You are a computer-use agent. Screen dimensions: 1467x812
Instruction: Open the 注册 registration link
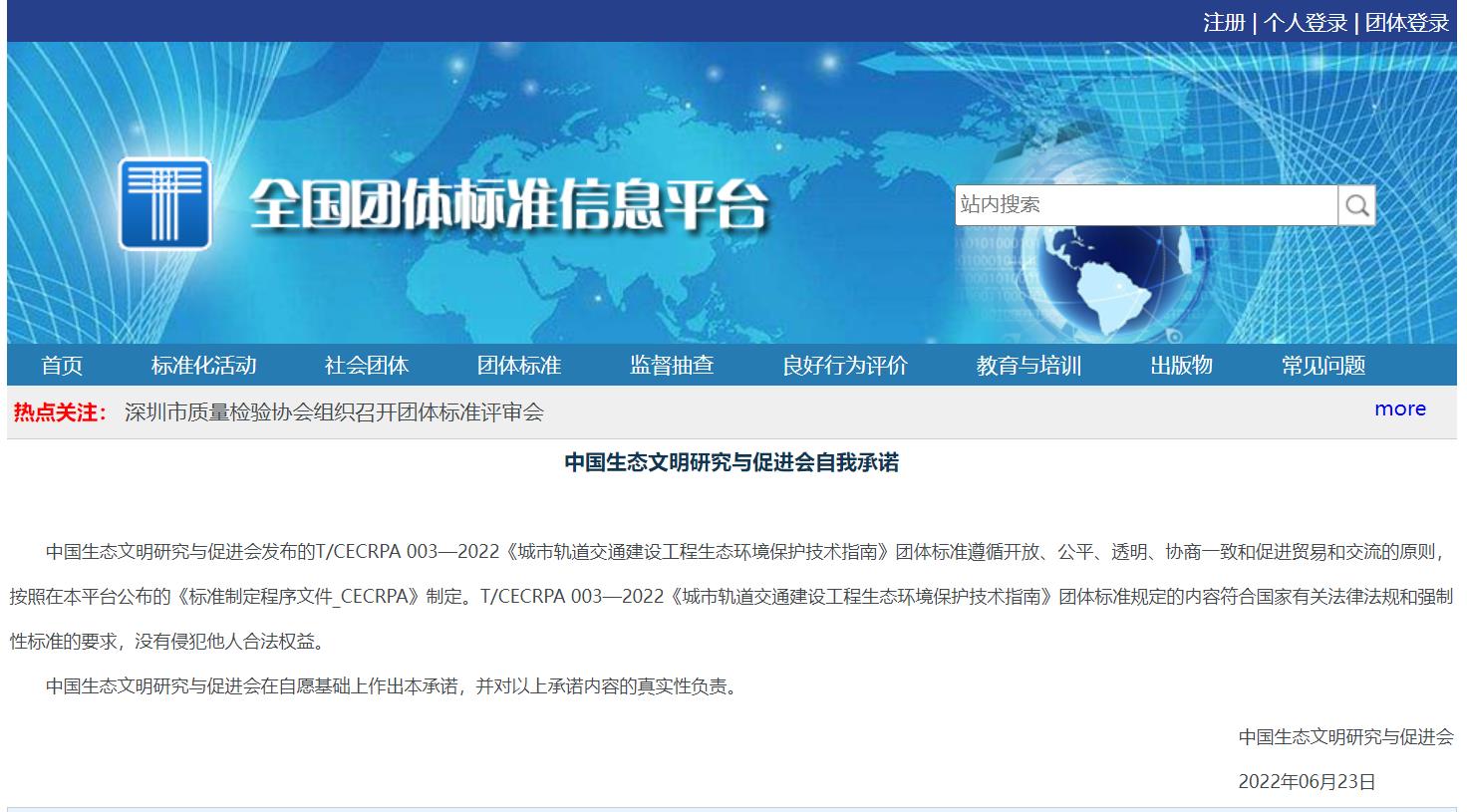click(x=1224, y=23)
